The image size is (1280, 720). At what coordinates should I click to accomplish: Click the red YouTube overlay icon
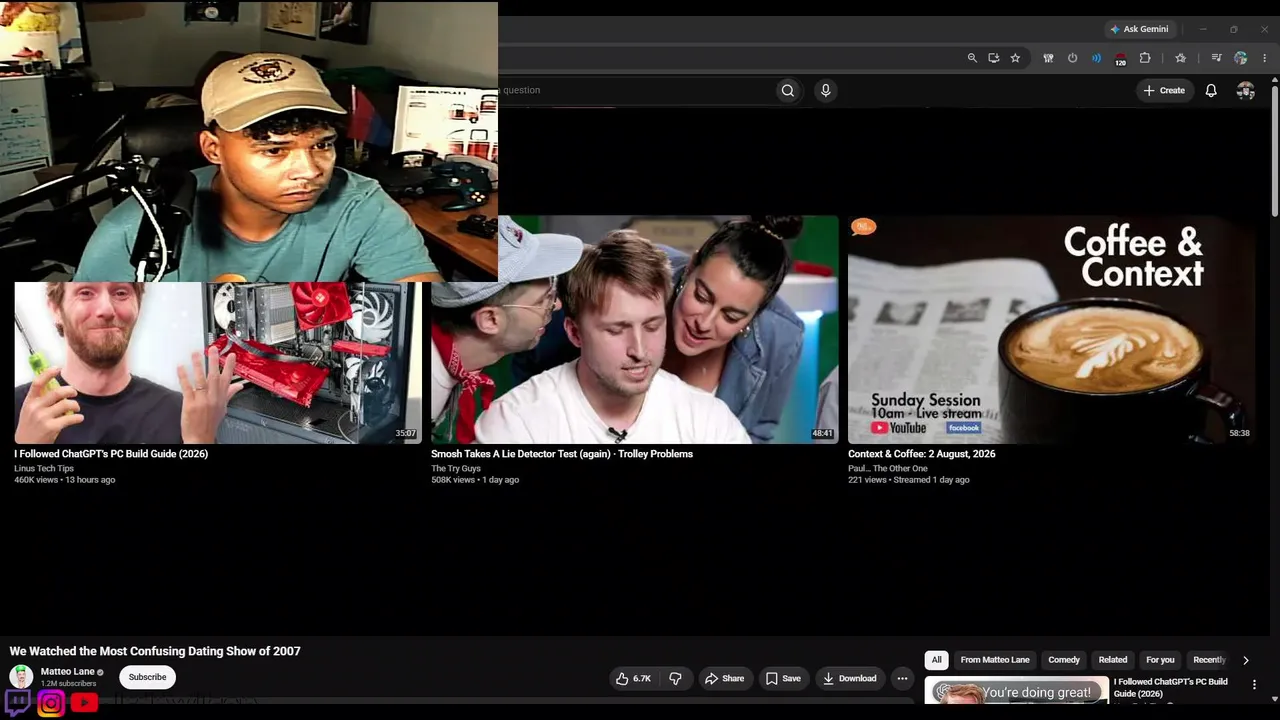pyautogui.click(x=84, y=703)
